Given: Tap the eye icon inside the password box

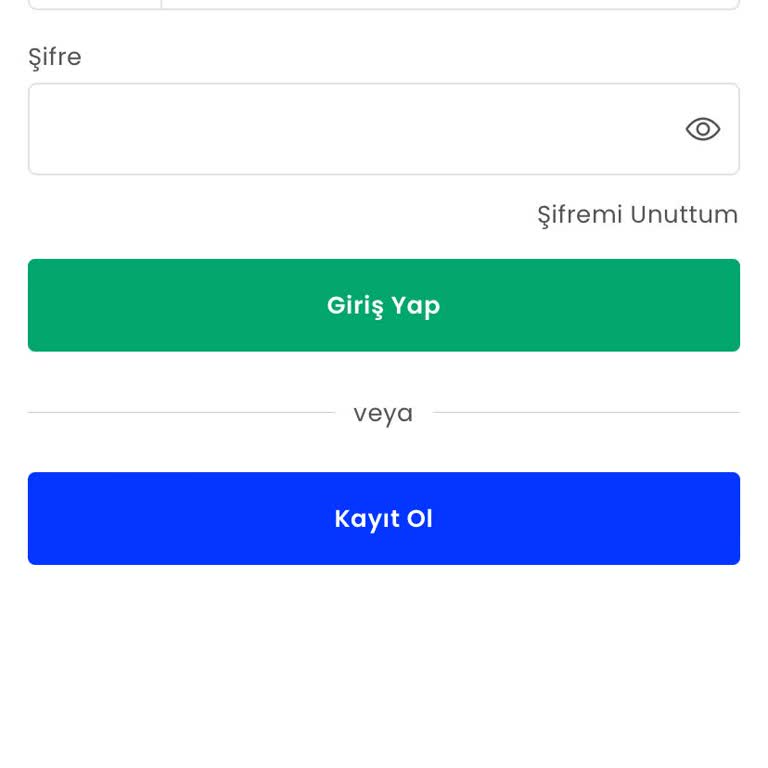Looking at the screenshot, I should point(702,129).
